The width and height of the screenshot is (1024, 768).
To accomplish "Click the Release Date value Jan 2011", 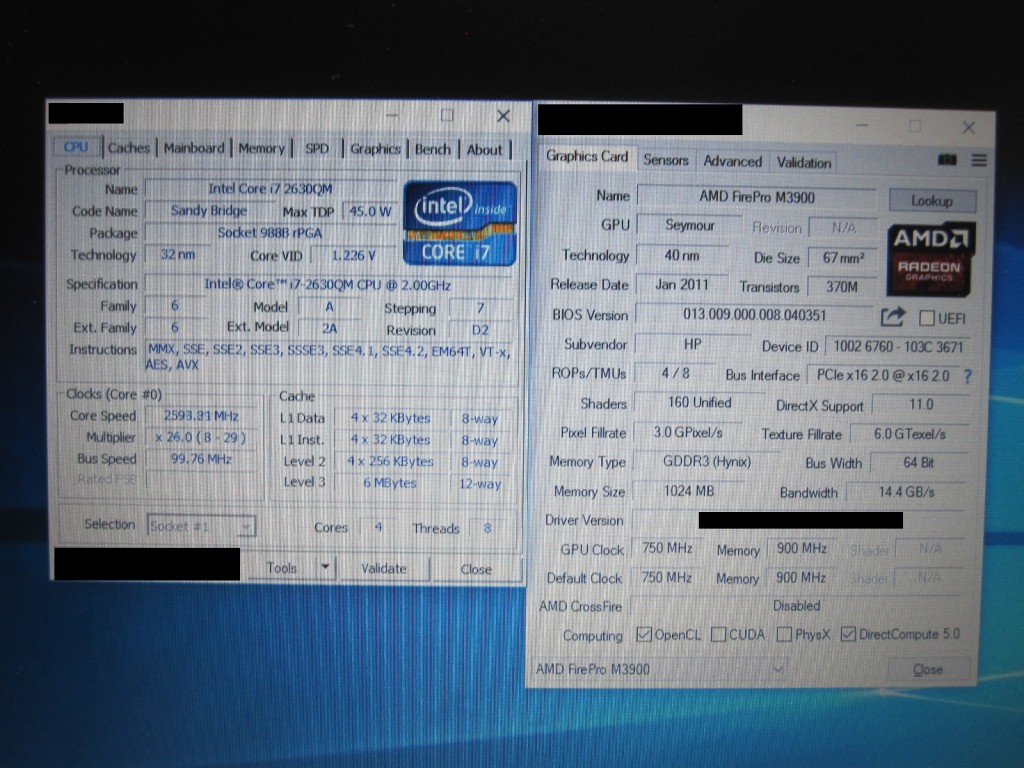I will pyautogui.click(x=682, y=285).
